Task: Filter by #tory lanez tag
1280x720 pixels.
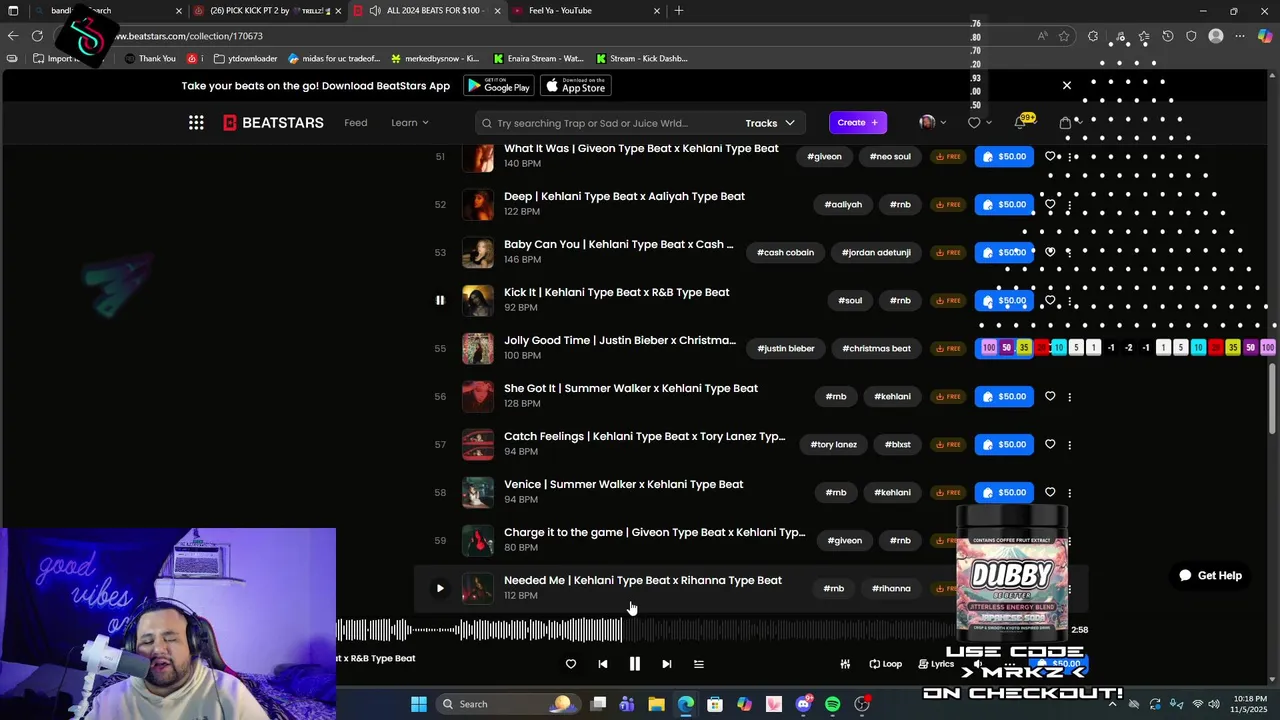Action: click(834, 445)
